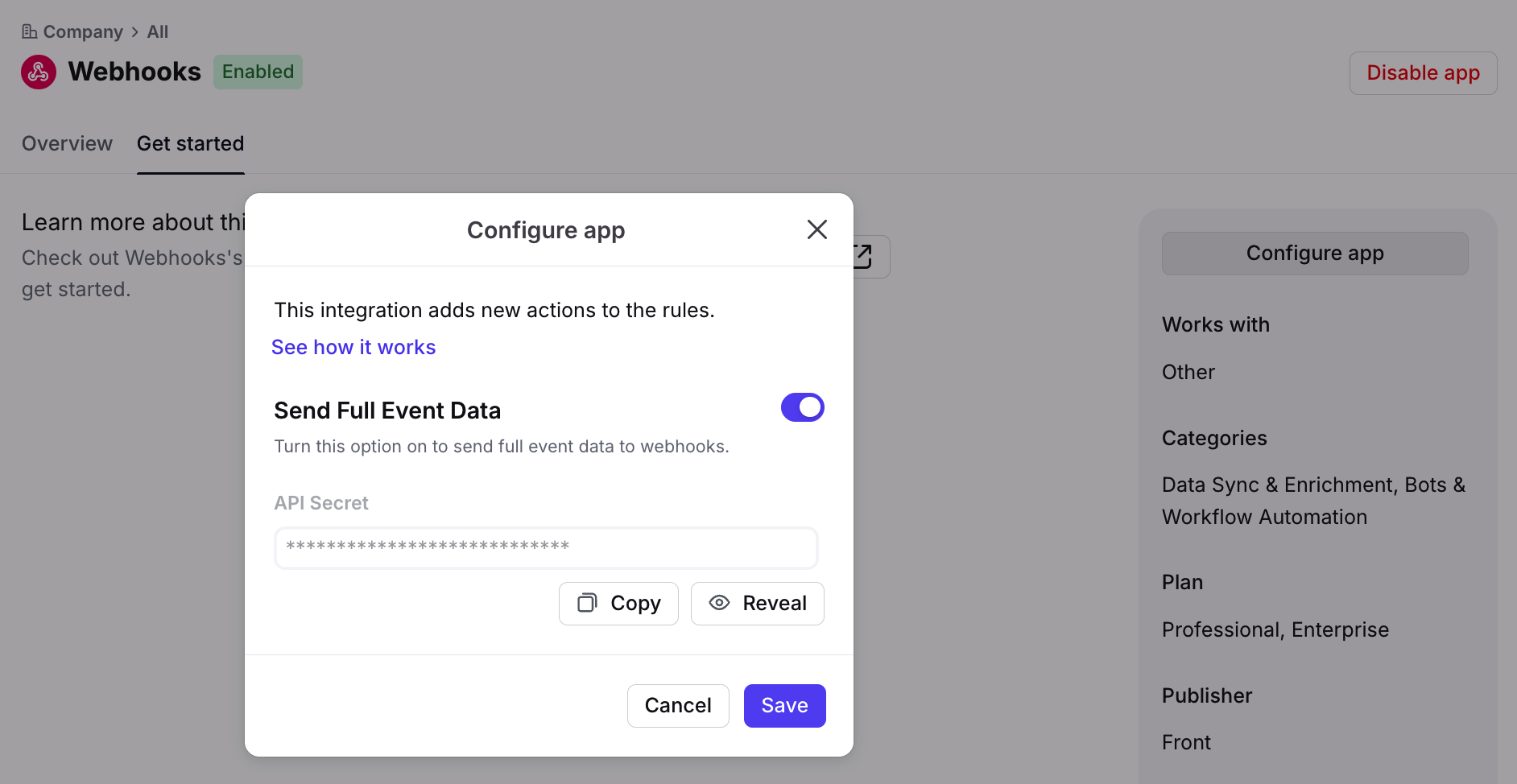Click the All breadcrumb link
The height and width of the screenshot is (784, 1517).
158,31
